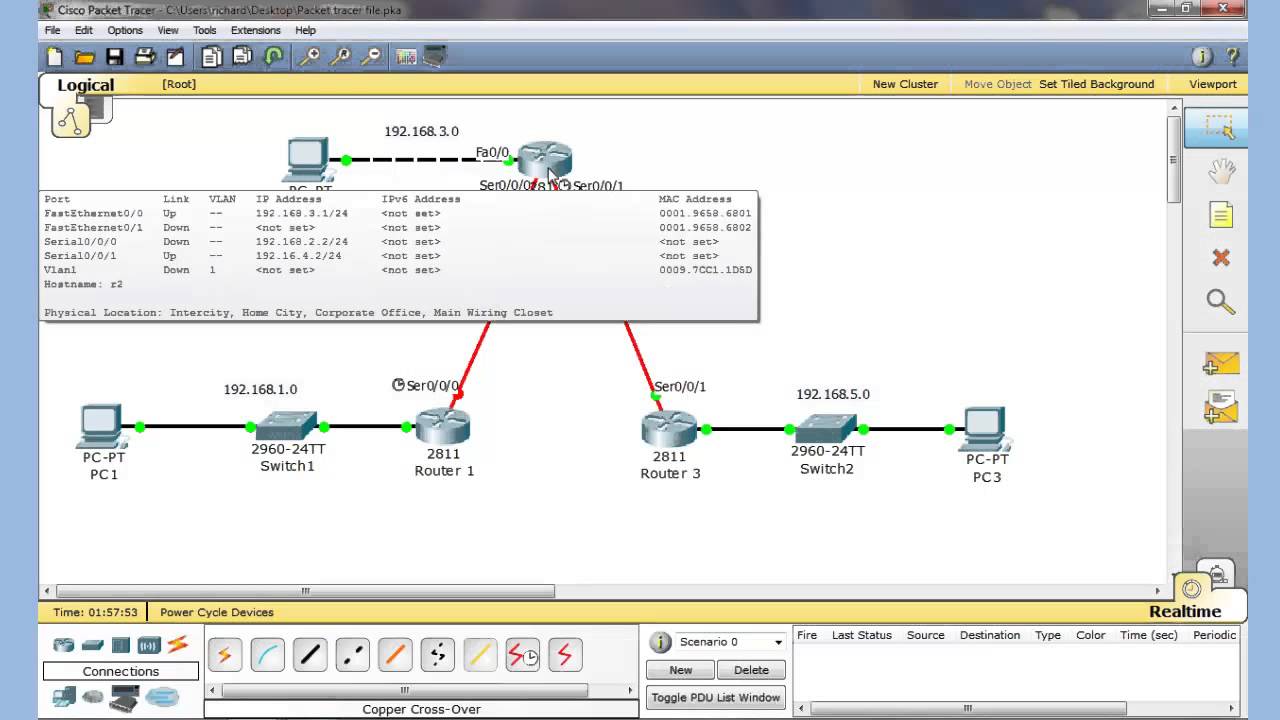Screen dimensions: 1280x720
Task: Click New scenario button
Action: click(681, 670)
